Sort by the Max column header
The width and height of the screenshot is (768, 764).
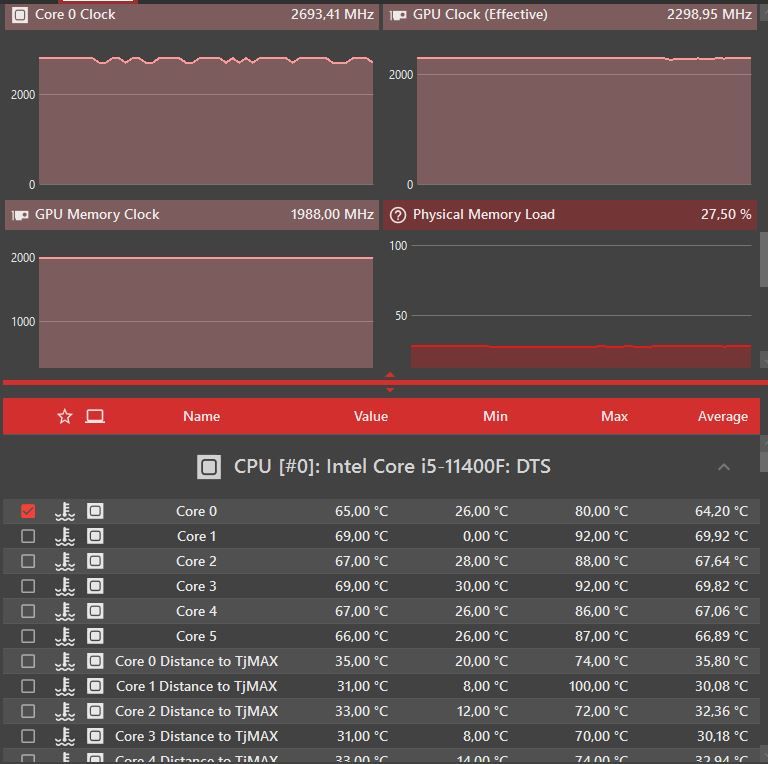[614, 416]
